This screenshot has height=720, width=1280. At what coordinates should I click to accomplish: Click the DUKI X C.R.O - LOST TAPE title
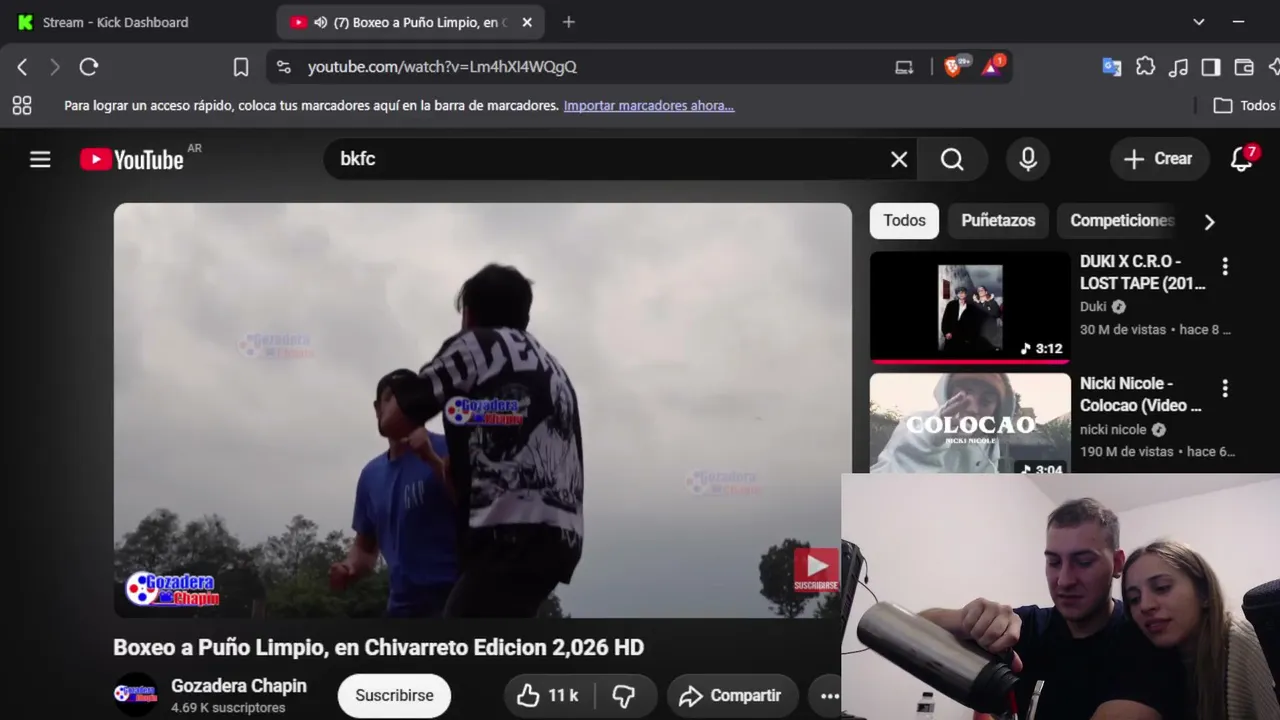pyautogui.click(x=1143, y=272)
